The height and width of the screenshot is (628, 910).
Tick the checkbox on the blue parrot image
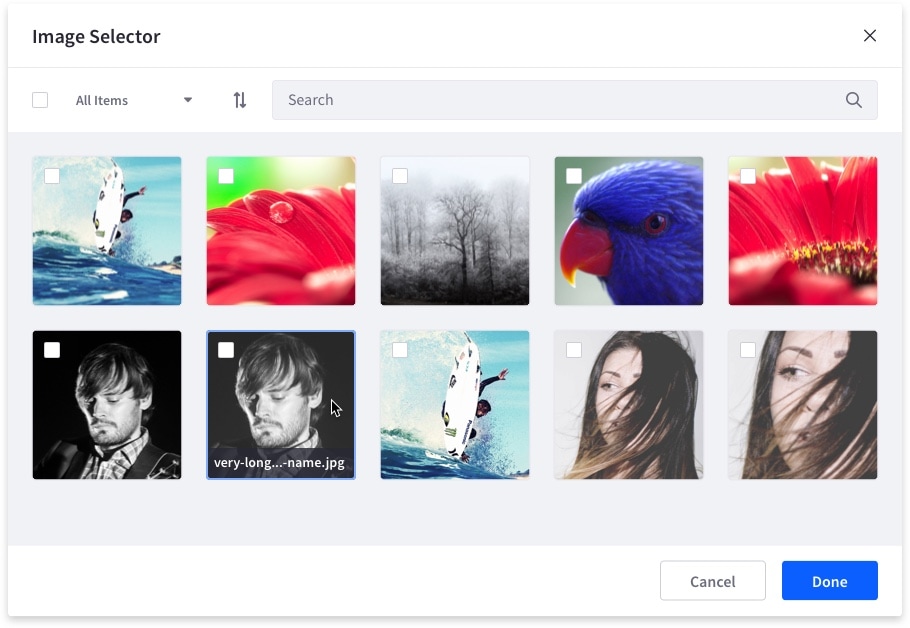tap(574, 176)
